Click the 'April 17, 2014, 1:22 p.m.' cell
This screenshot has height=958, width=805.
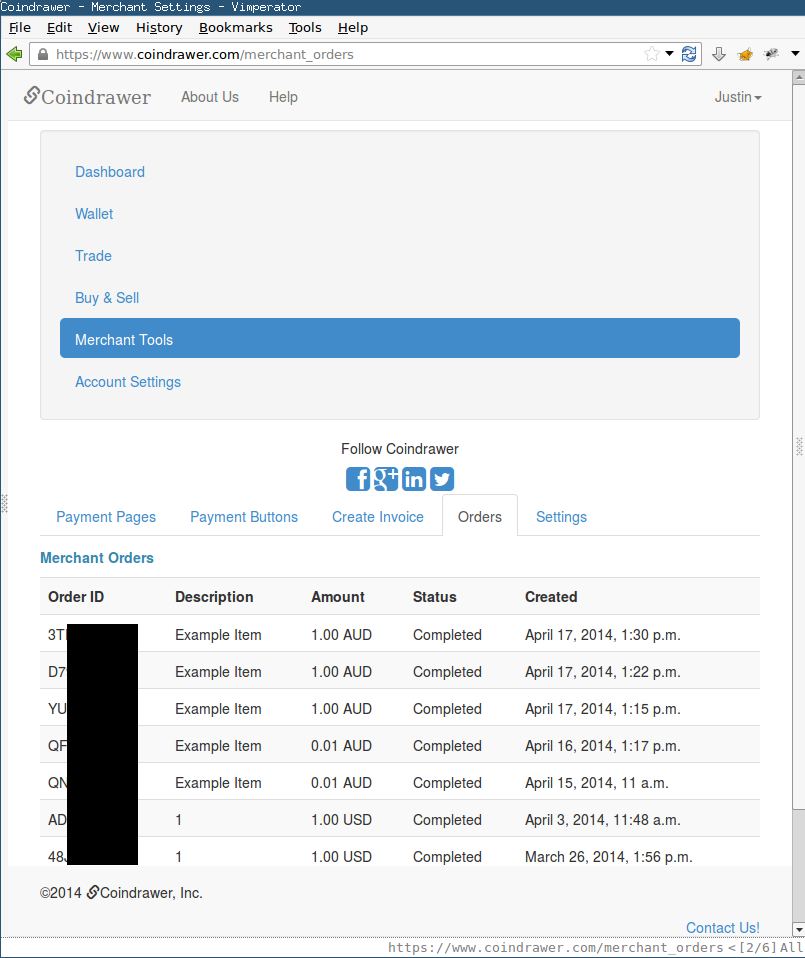[602, 672]
